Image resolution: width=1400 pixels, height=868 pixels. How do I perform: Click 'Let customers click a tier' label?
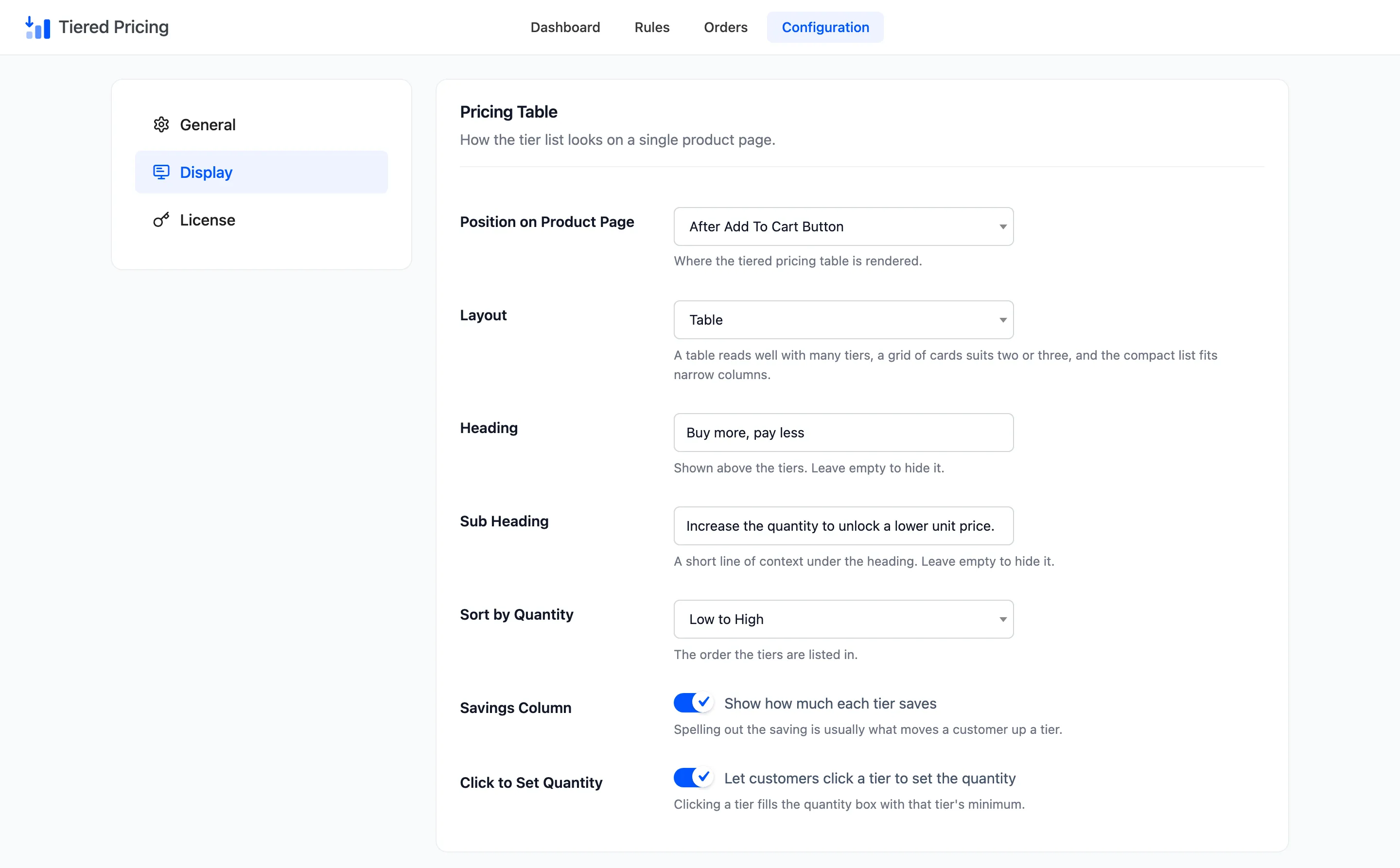coord(870,778)
